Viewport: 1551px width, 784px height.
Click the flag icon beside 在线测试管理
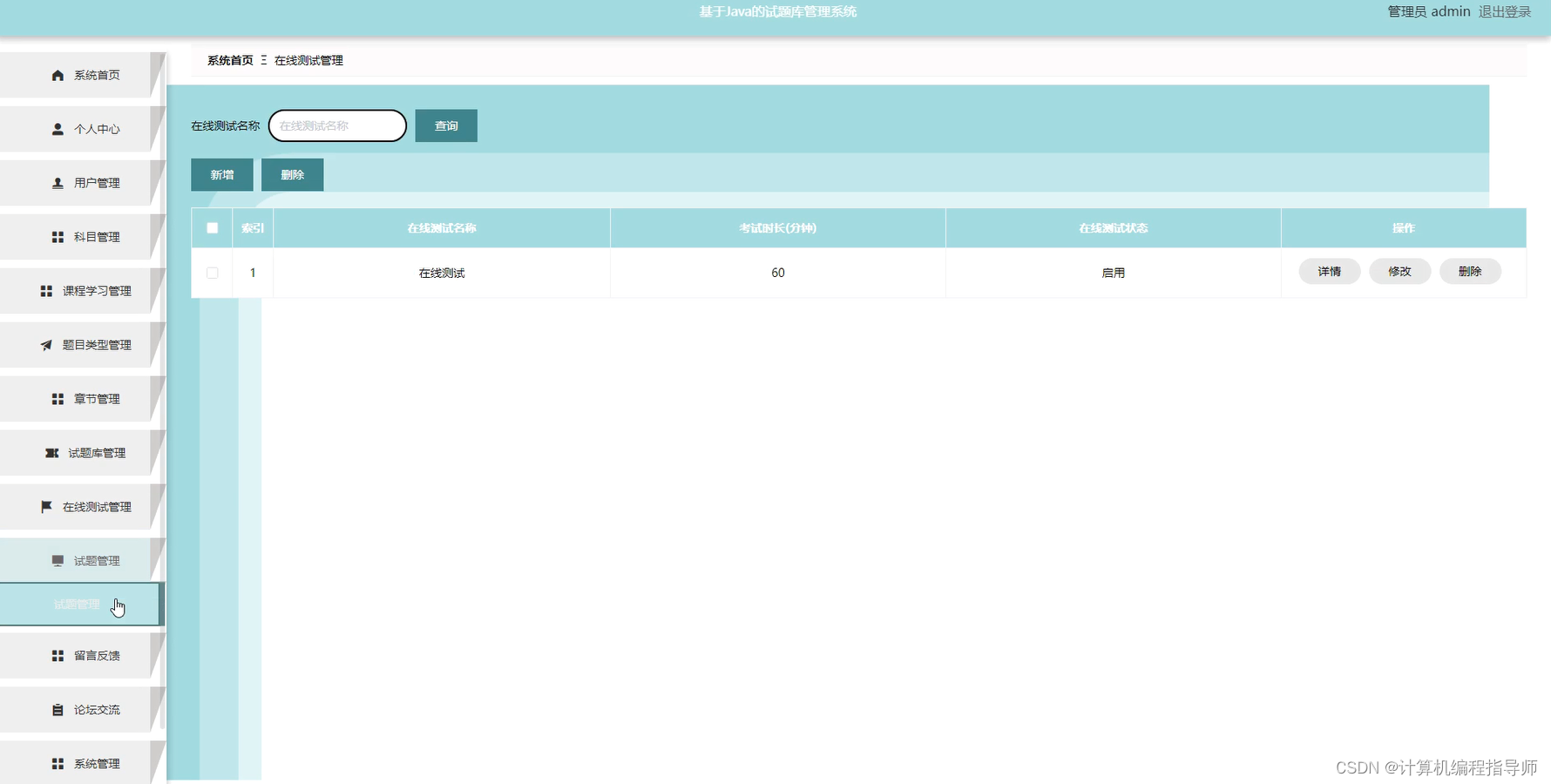pos(46,507)
